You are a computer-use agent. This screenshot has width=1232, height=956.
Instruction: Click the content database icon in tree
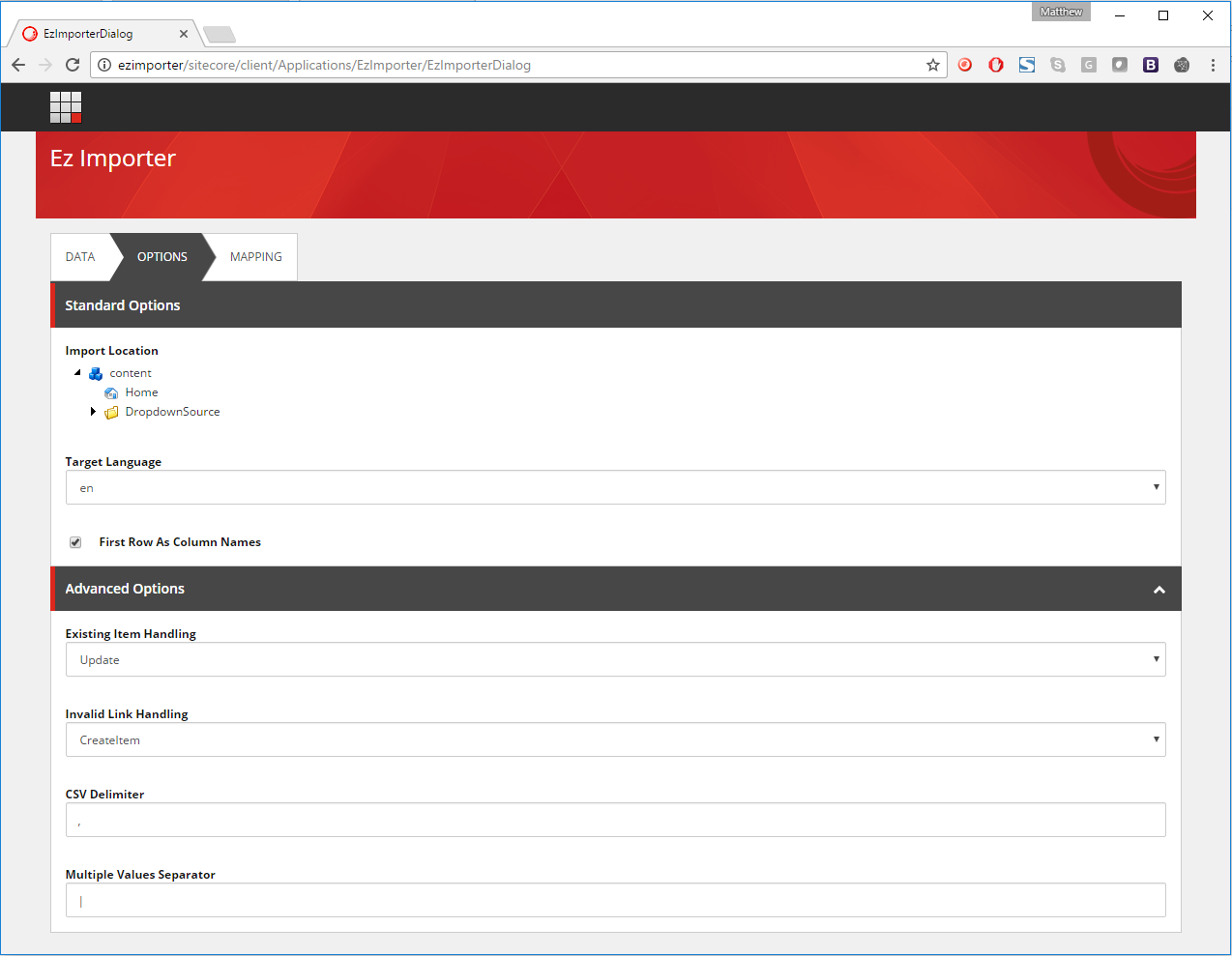tap(96, 374)
